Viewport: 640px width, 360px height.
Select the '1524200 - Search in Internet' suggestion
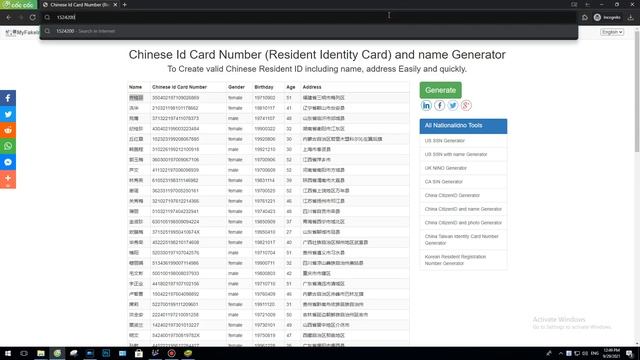click(x=309, y=31)
